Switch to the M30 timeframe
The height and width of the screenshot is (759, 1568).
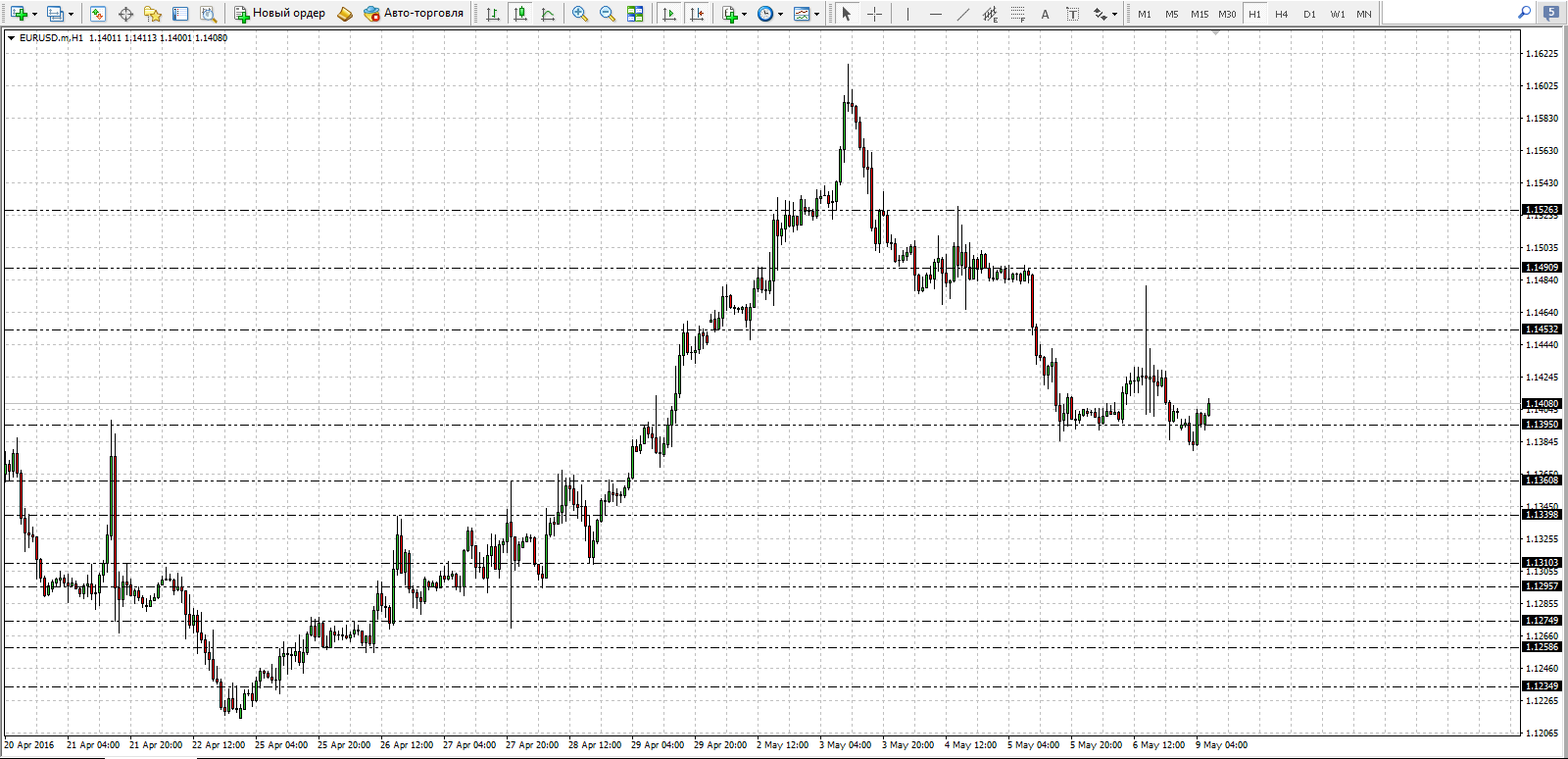pos(1227,14)
